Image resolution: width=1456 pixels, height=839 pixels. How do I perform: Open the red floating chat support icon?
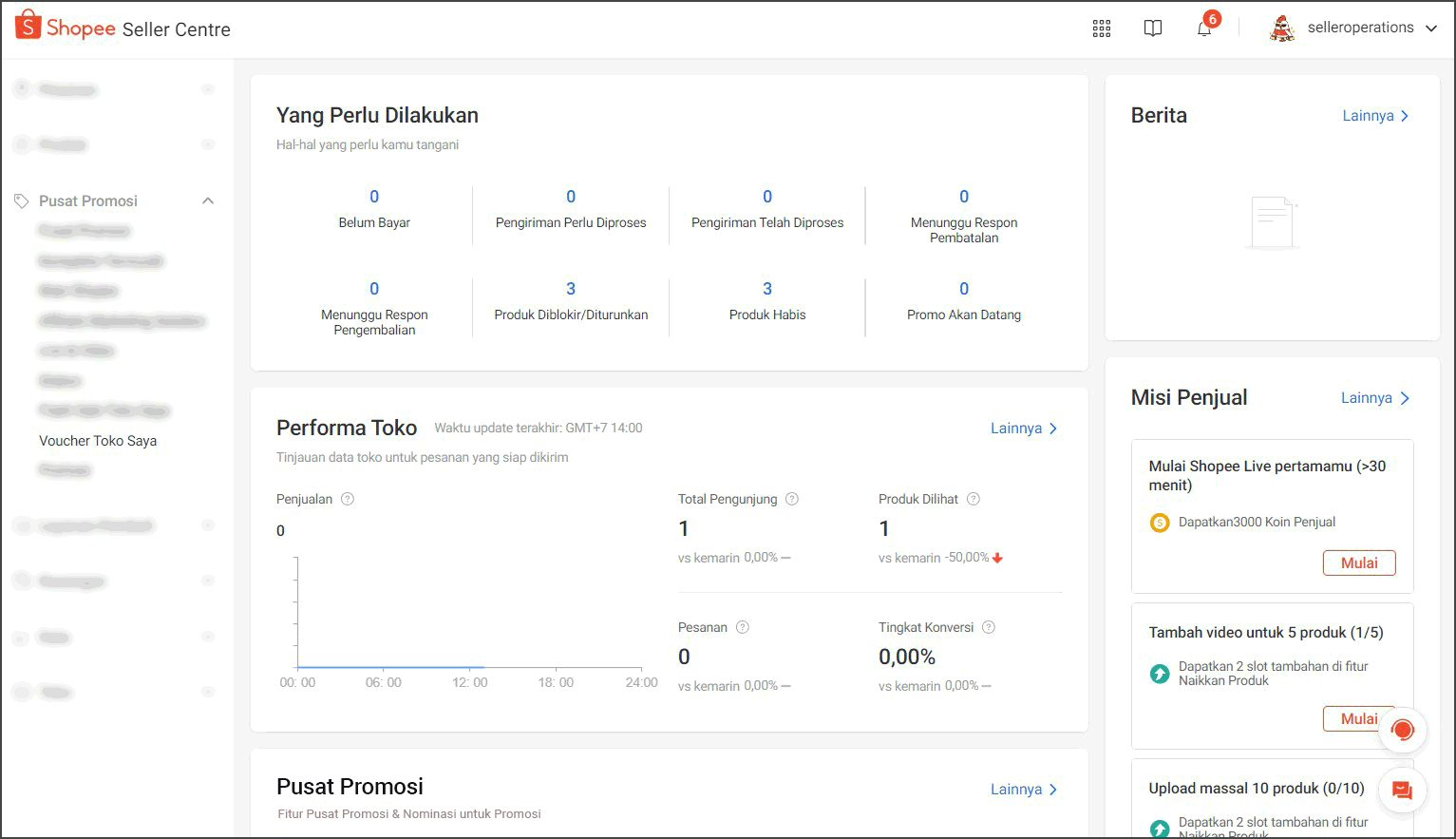tap(1403, 730)
